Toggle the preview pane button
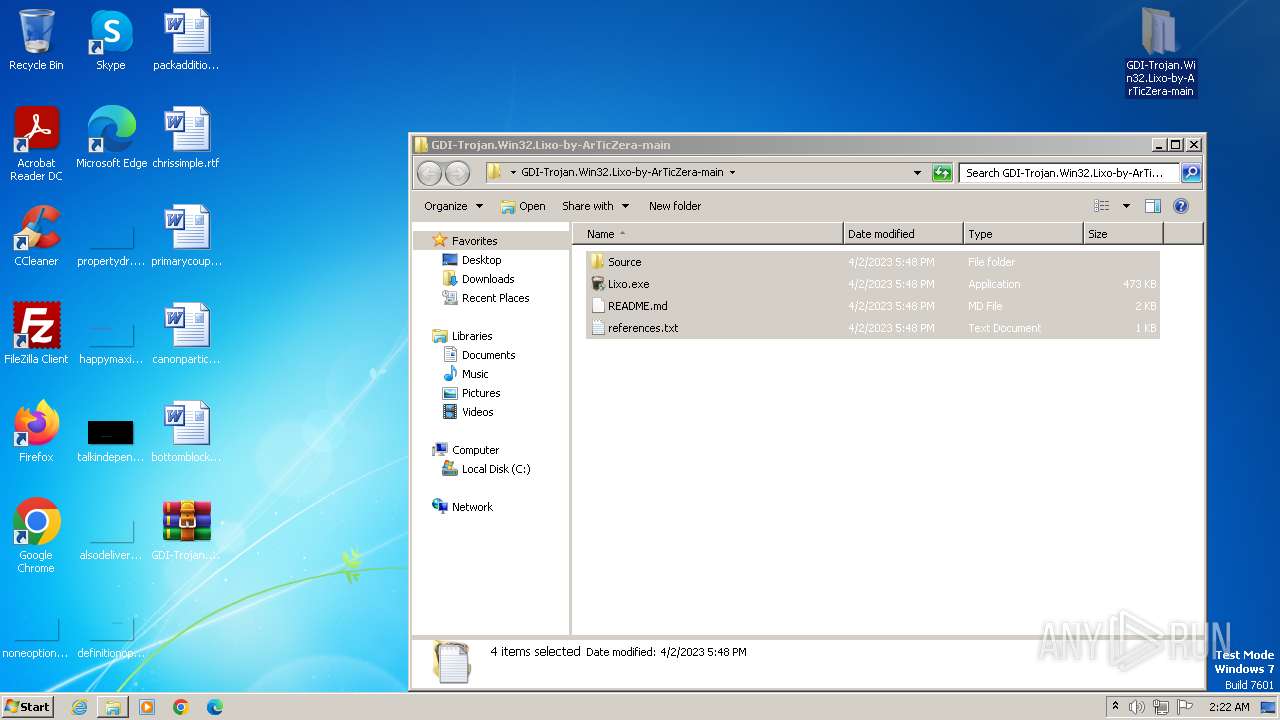1280x720 pixels. (1152, 206)
